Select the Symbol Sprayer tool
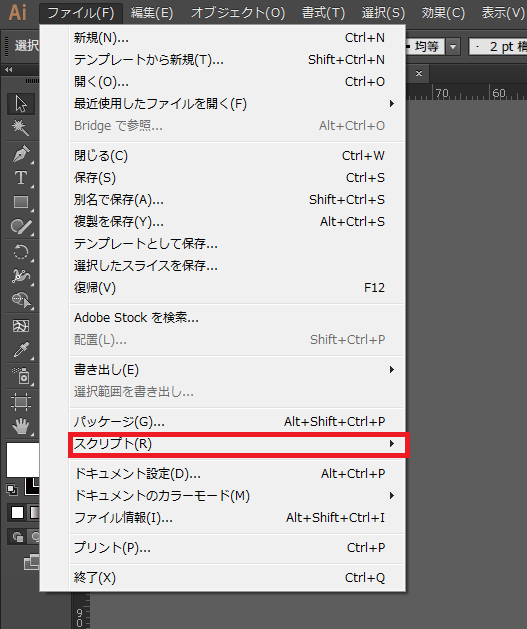 click(21, 376)
